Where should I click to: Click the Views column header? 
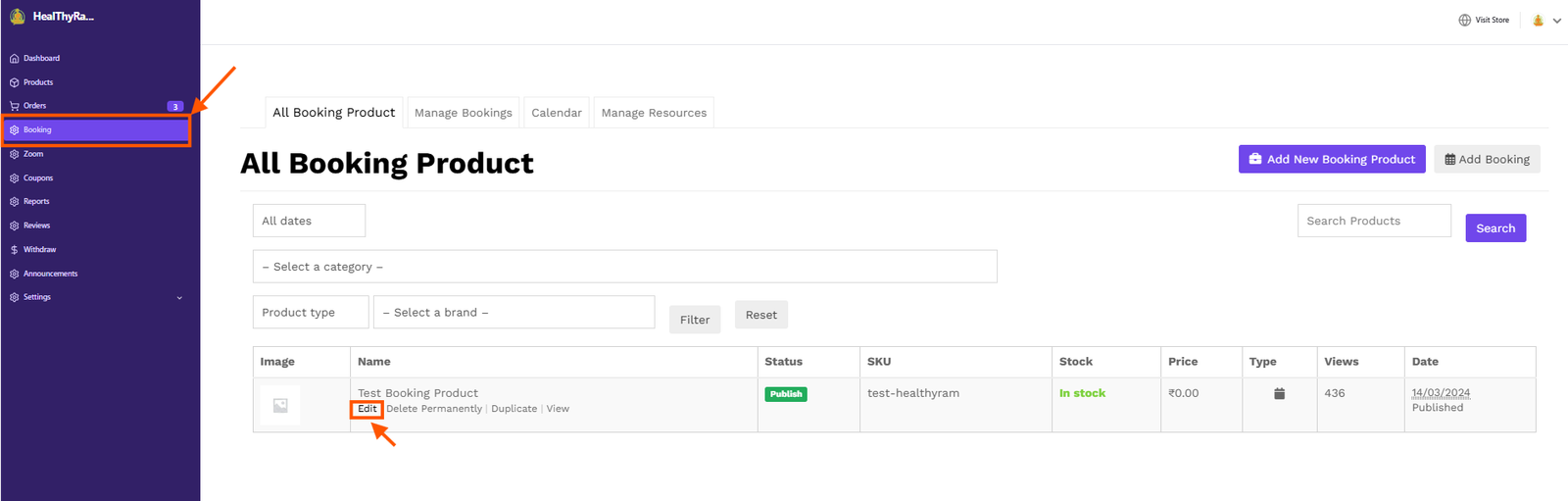[1342, 362]
